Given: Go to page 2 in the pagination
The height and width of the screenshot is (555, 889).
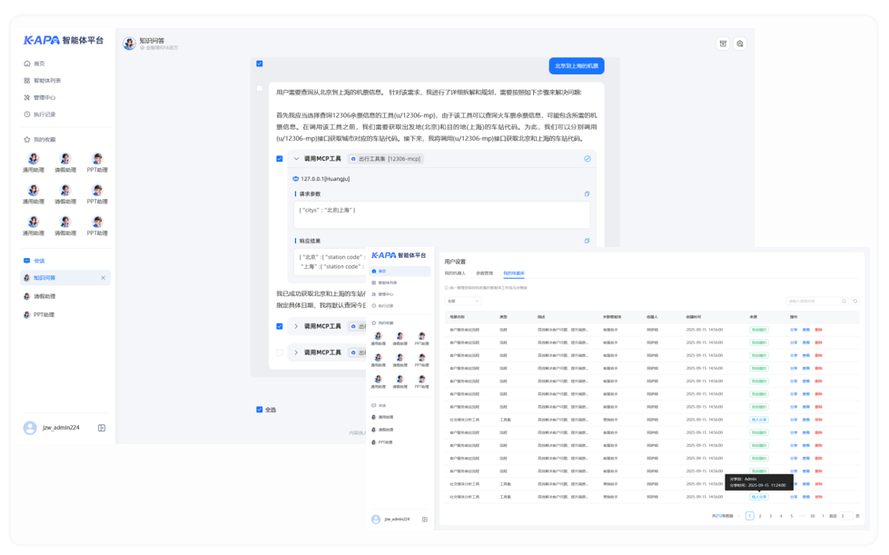Looking at the screenshot, I should point(760,516).
